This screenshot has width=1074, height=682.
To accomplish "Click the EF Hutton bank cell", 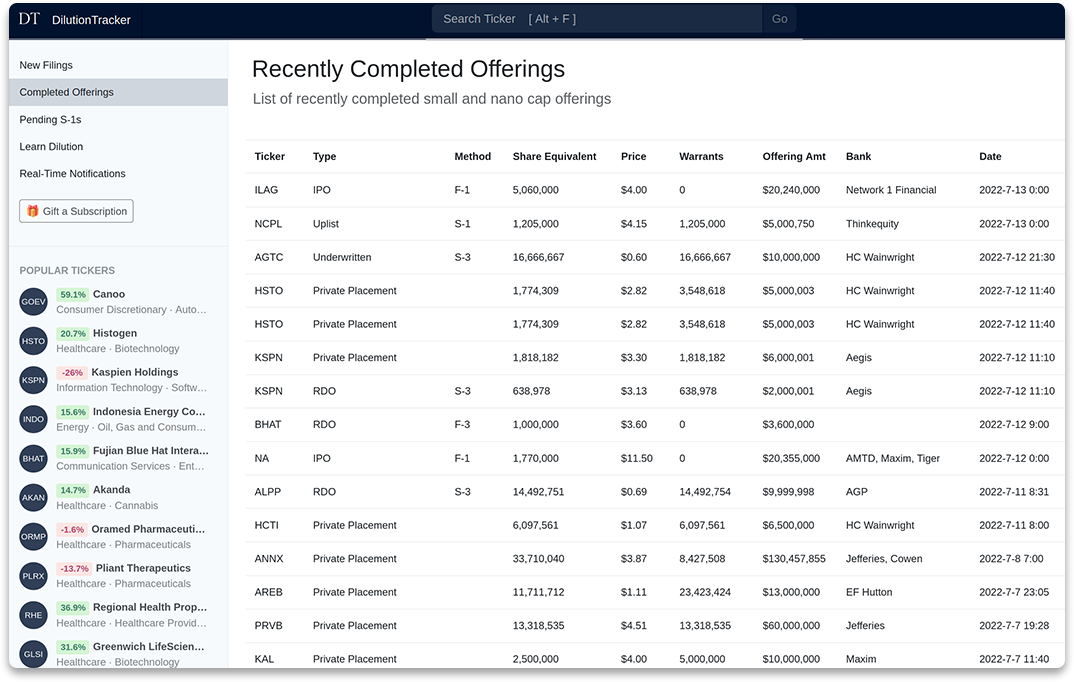I will 869,592.
